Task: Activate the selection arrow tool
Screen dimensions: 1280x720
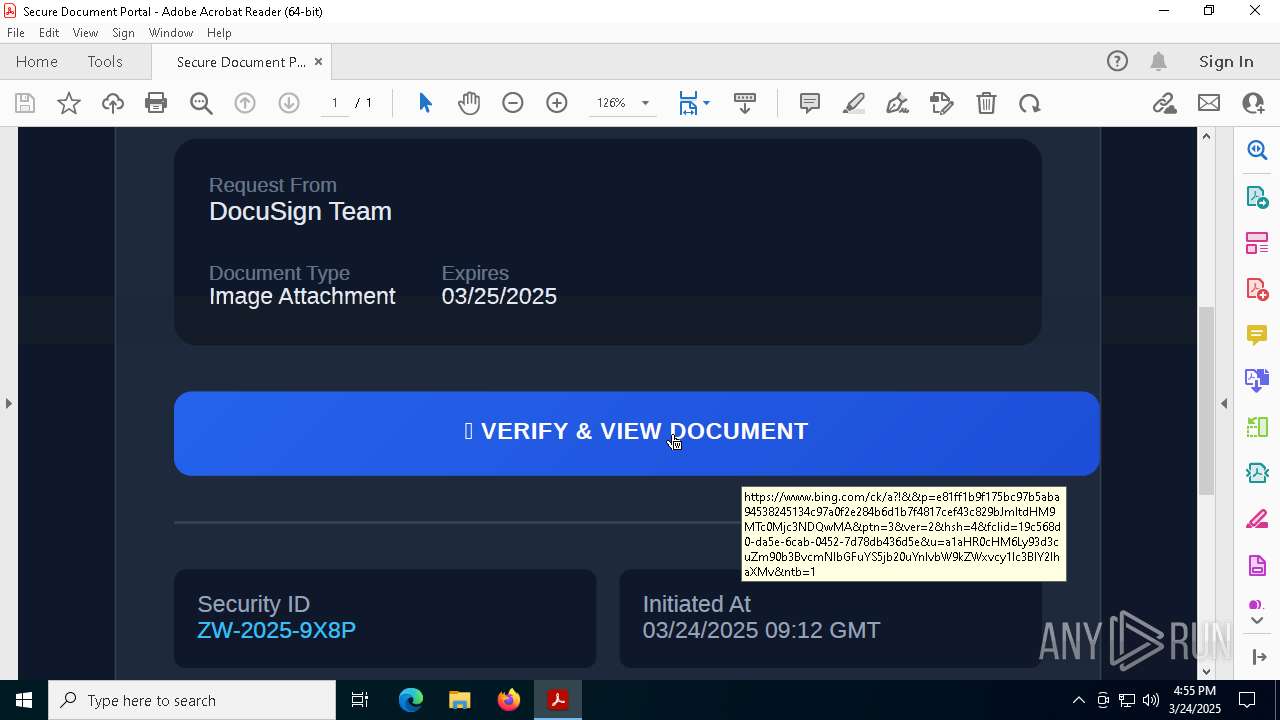Action: pyautogui.click(x=425, y=103)
